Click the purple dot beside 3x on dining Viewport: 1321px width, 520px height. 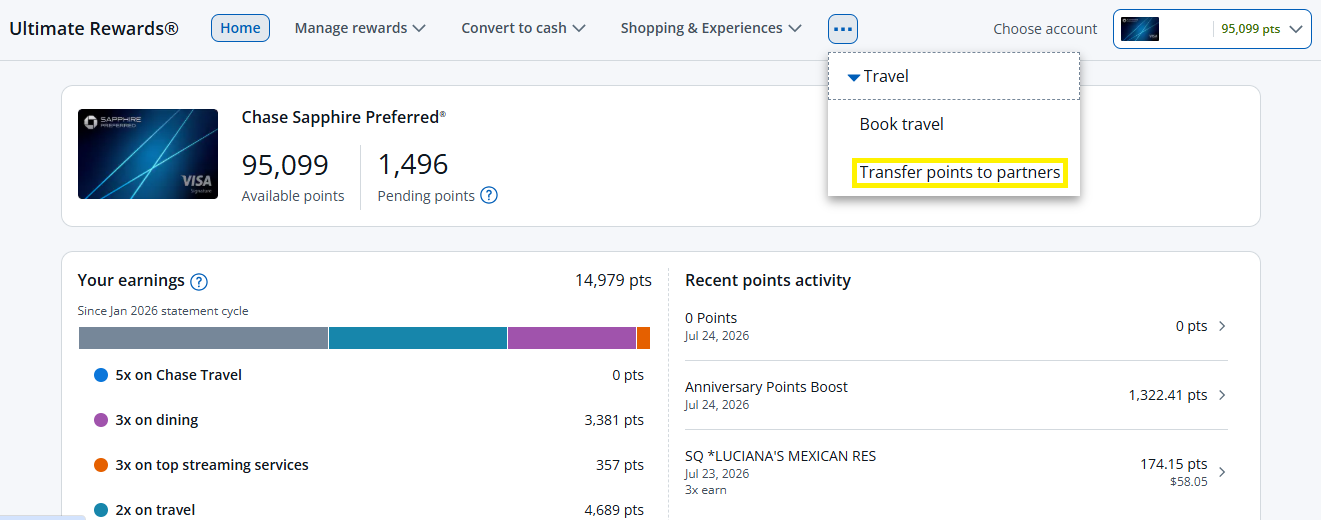(x=101, y=420)
